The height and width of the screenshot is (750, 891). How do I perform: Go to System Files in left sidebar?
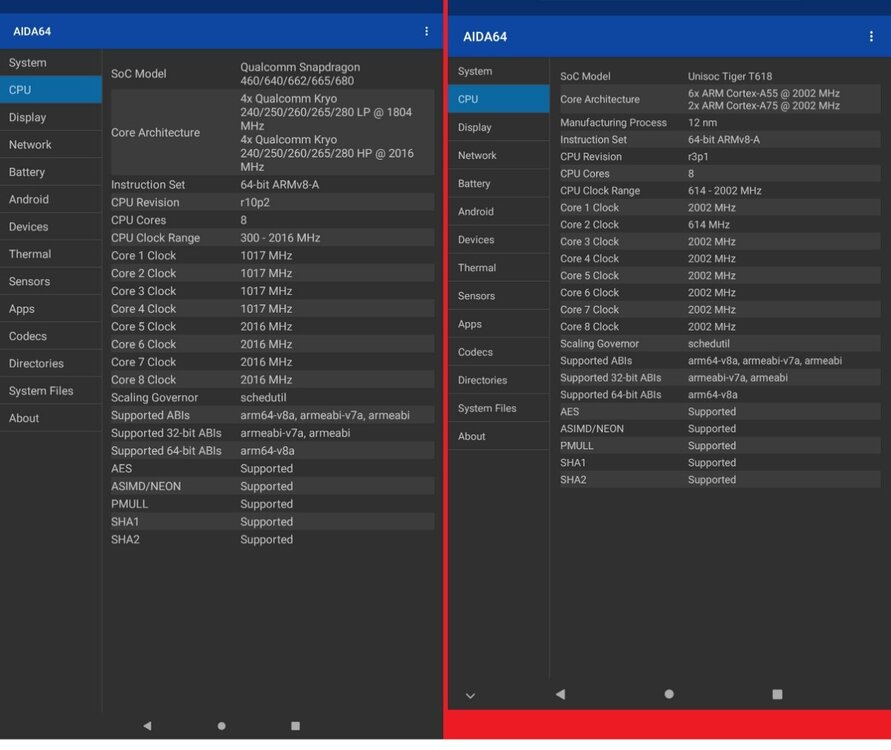(x=51, y=391)
